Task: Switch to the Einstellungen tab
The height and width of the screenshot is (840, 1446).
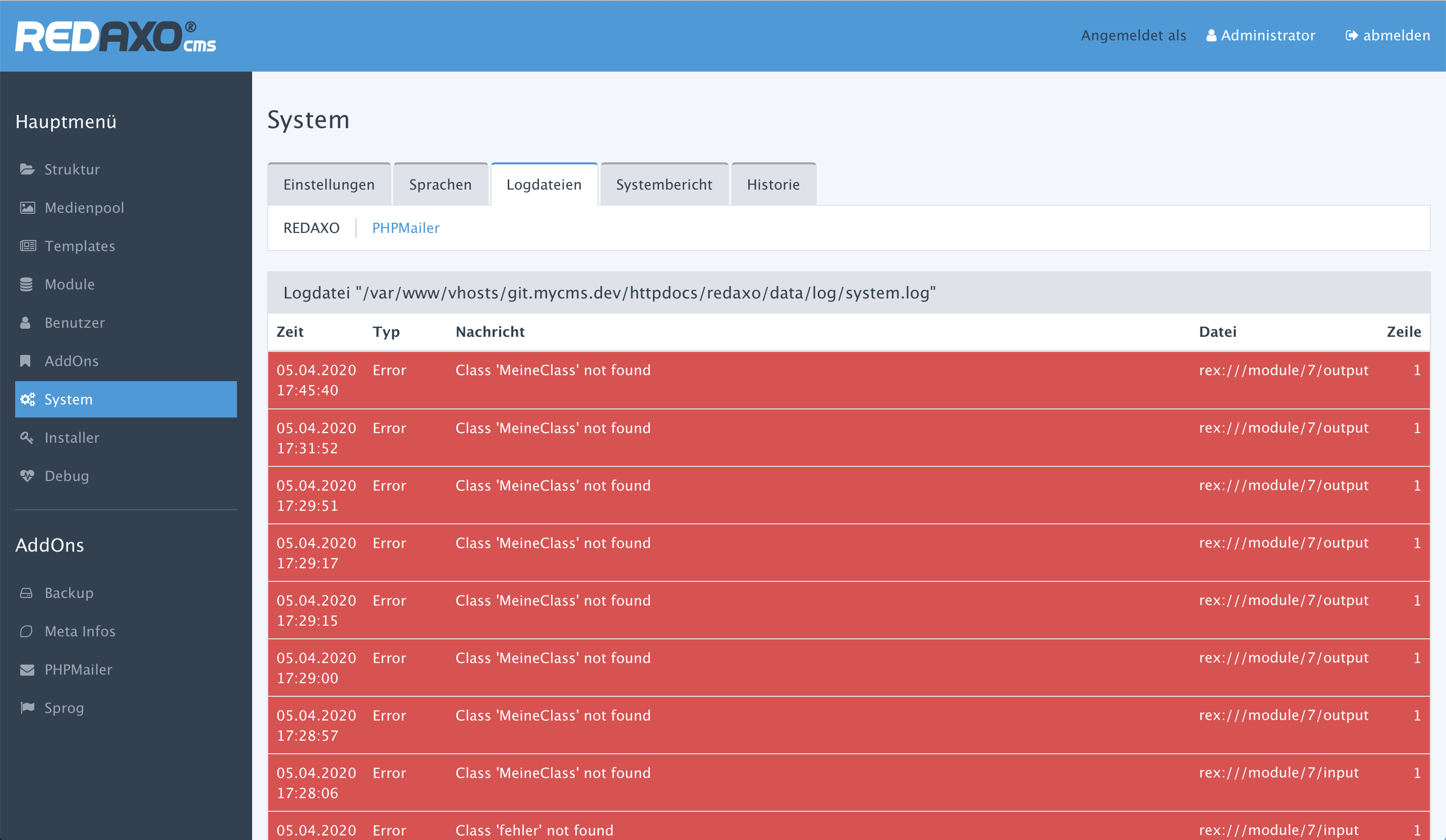Action: (328, 184)
